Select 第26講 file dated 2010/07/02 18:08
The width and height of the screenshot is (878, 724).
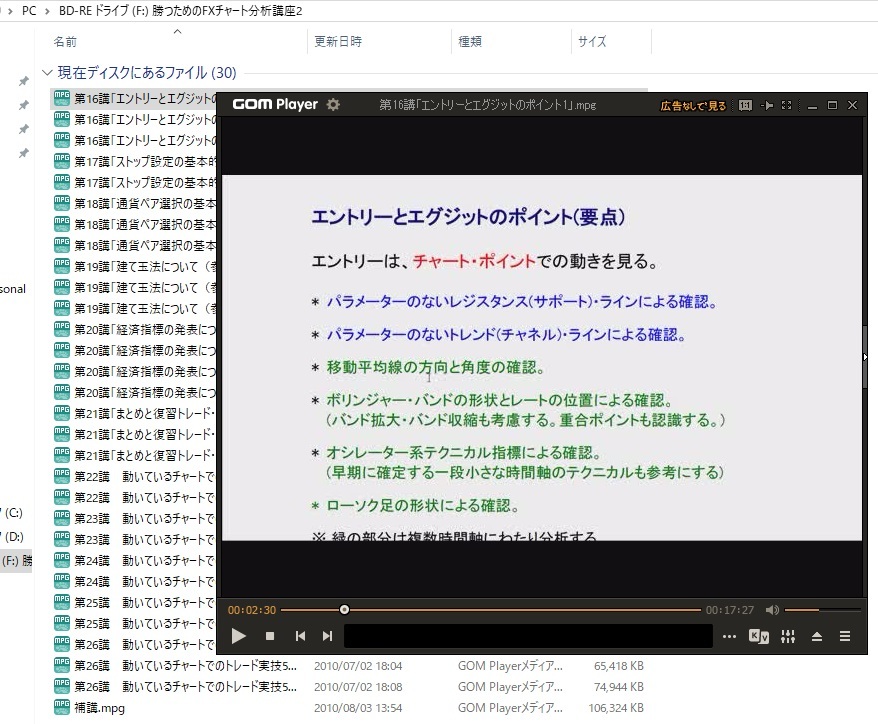coord(185,686)
